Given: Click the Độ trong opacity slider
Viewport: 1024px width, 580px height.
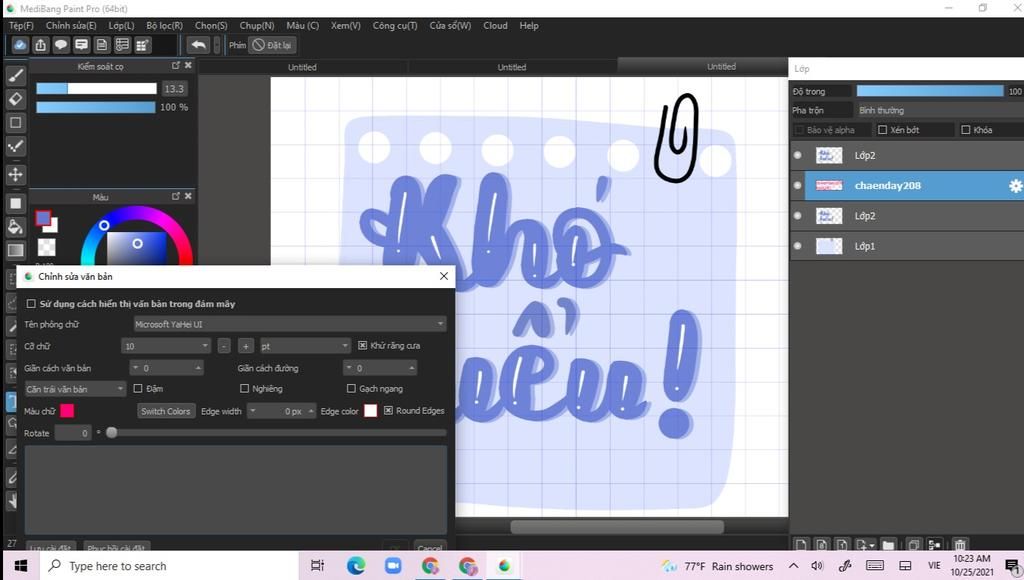Looking at the screenshot, I should point(929,91).
